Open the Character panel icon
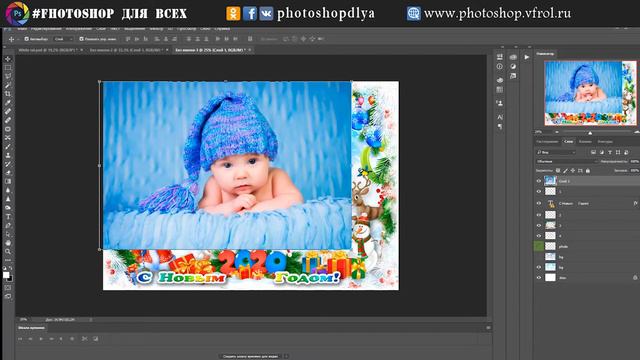The image size is (640, 360). (x=500, y=117)
